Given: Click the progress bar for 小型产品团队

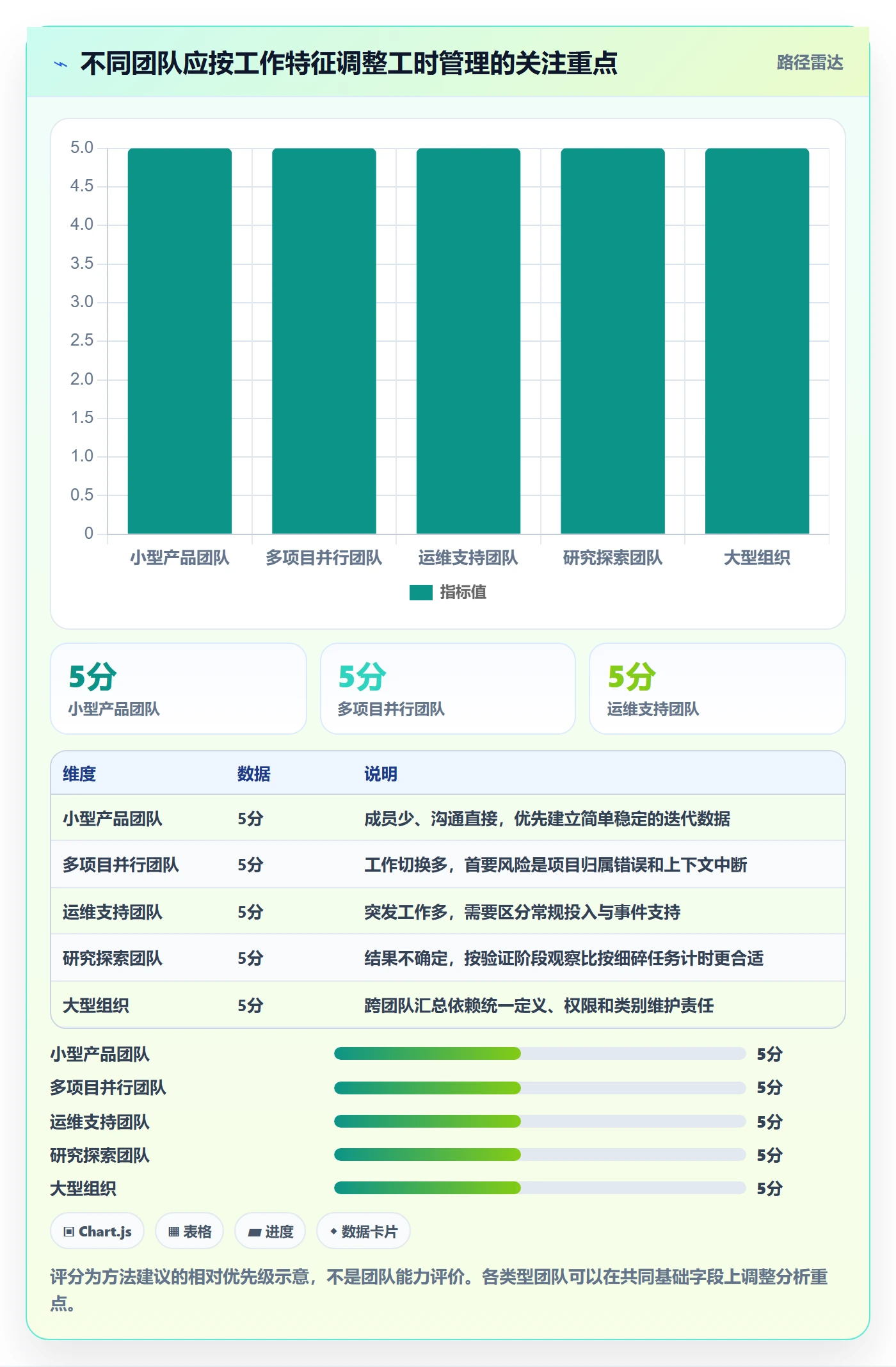Looking at the screenshot, I should tap(540, 1053).
